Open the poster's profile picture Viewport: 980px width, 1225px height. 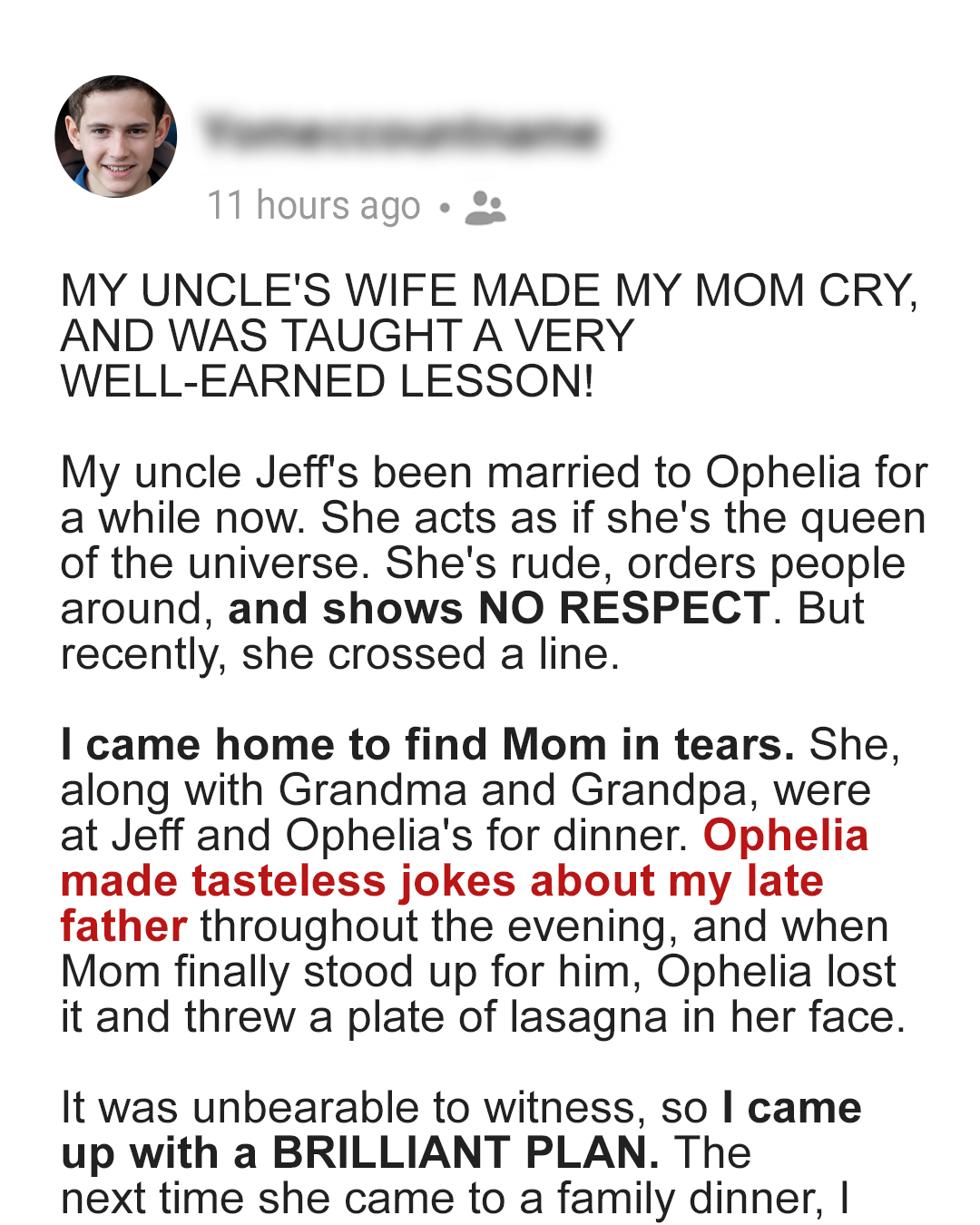115,136
